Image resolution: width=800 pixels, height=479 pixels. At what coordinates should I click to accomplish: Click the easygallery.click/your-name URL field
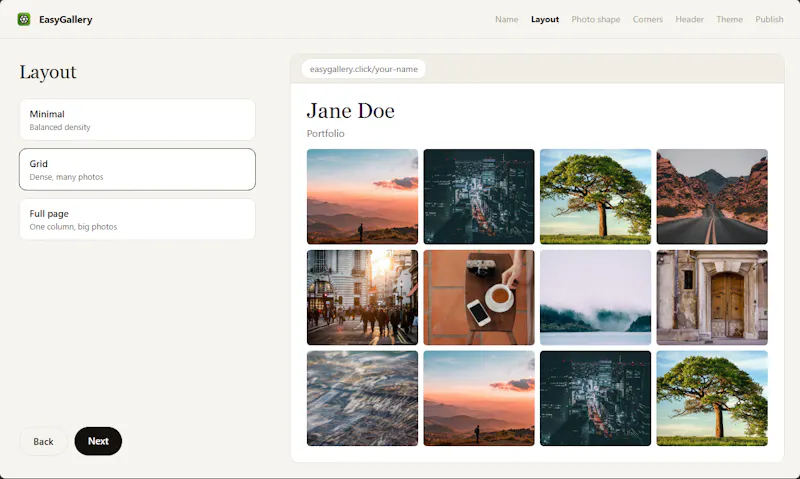coord(364,69)
